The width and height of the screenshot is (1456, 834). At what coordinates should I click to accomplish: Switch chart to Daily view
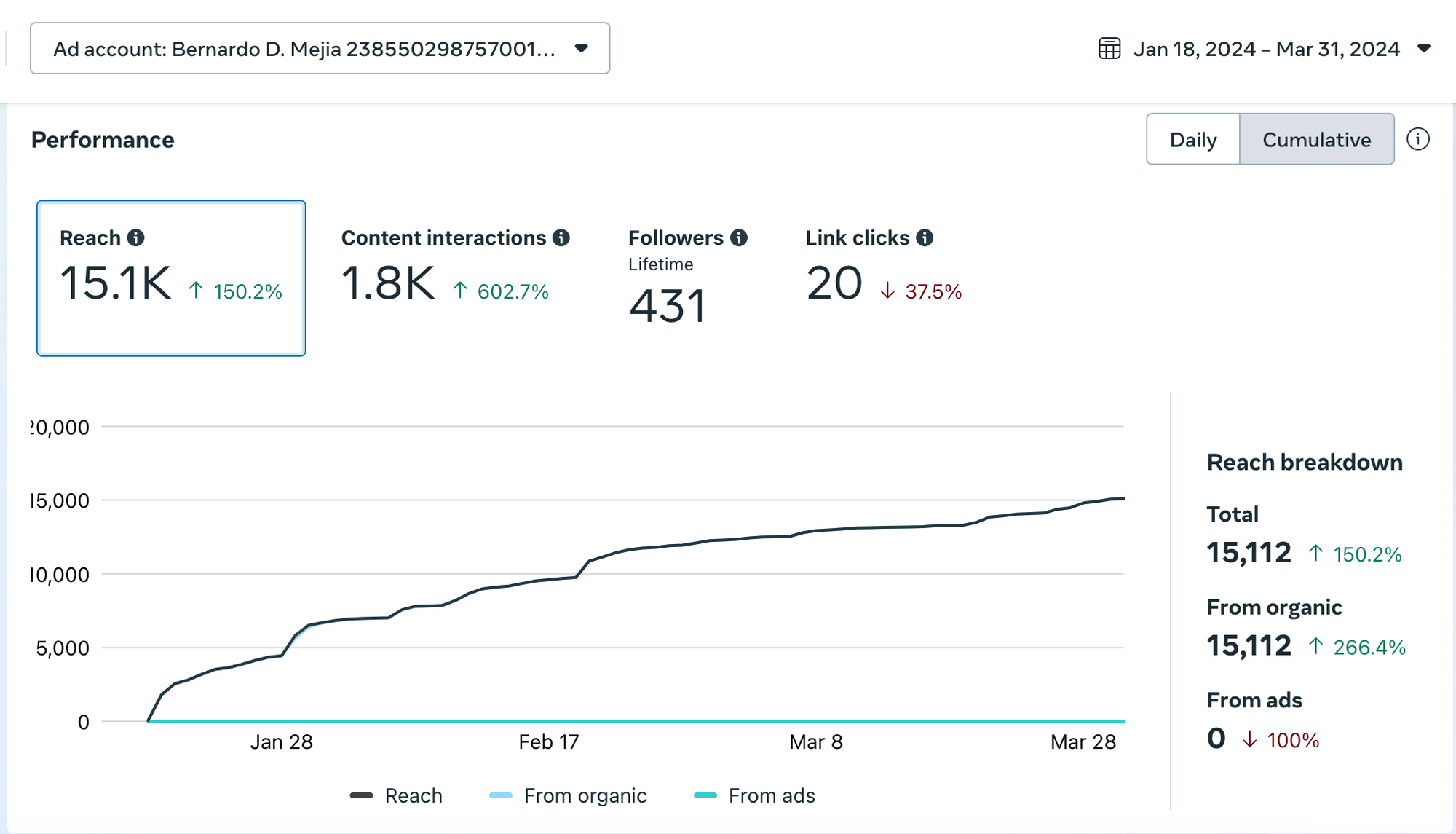(1192, 139)
